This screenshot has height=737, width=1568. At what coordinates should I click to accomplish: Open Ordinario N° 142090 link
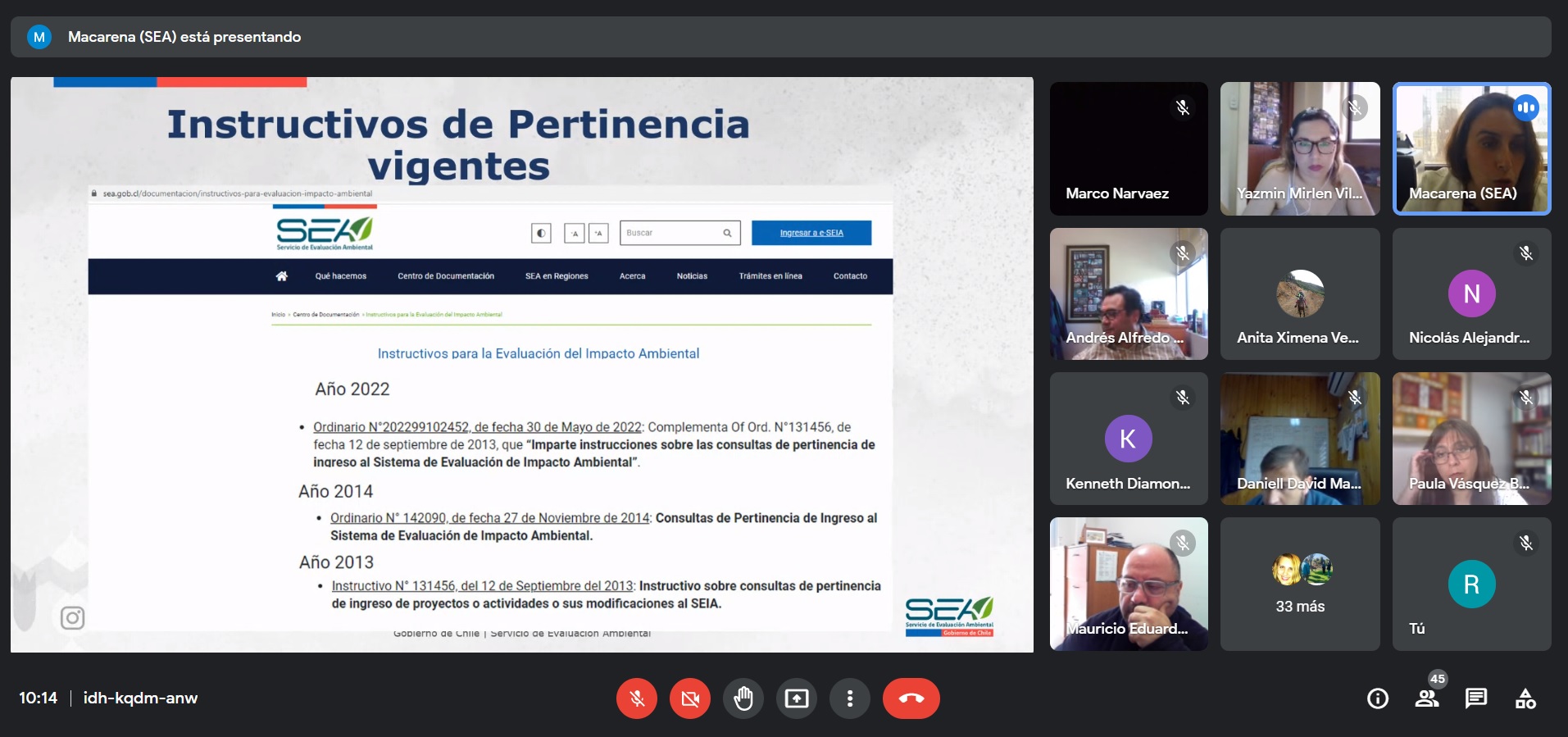(x=489, y=518)
